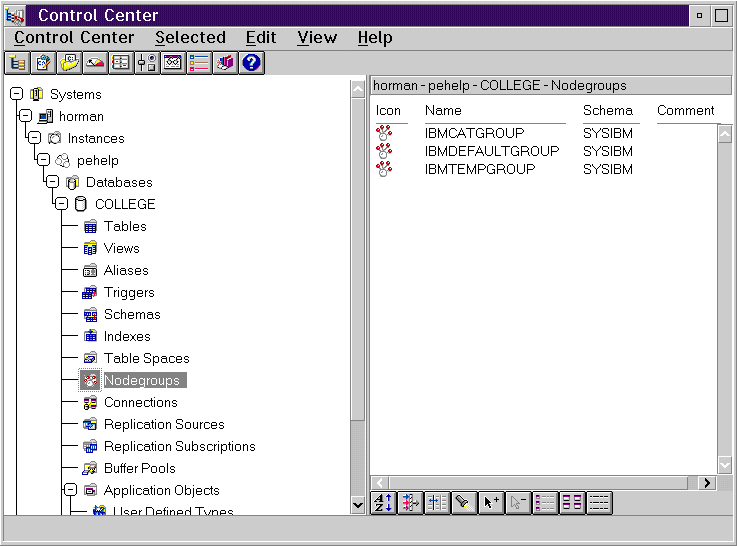Switch to plain text list view icon
The height and width of the screenshot is (546, 737).
click(x=599, y=503)
